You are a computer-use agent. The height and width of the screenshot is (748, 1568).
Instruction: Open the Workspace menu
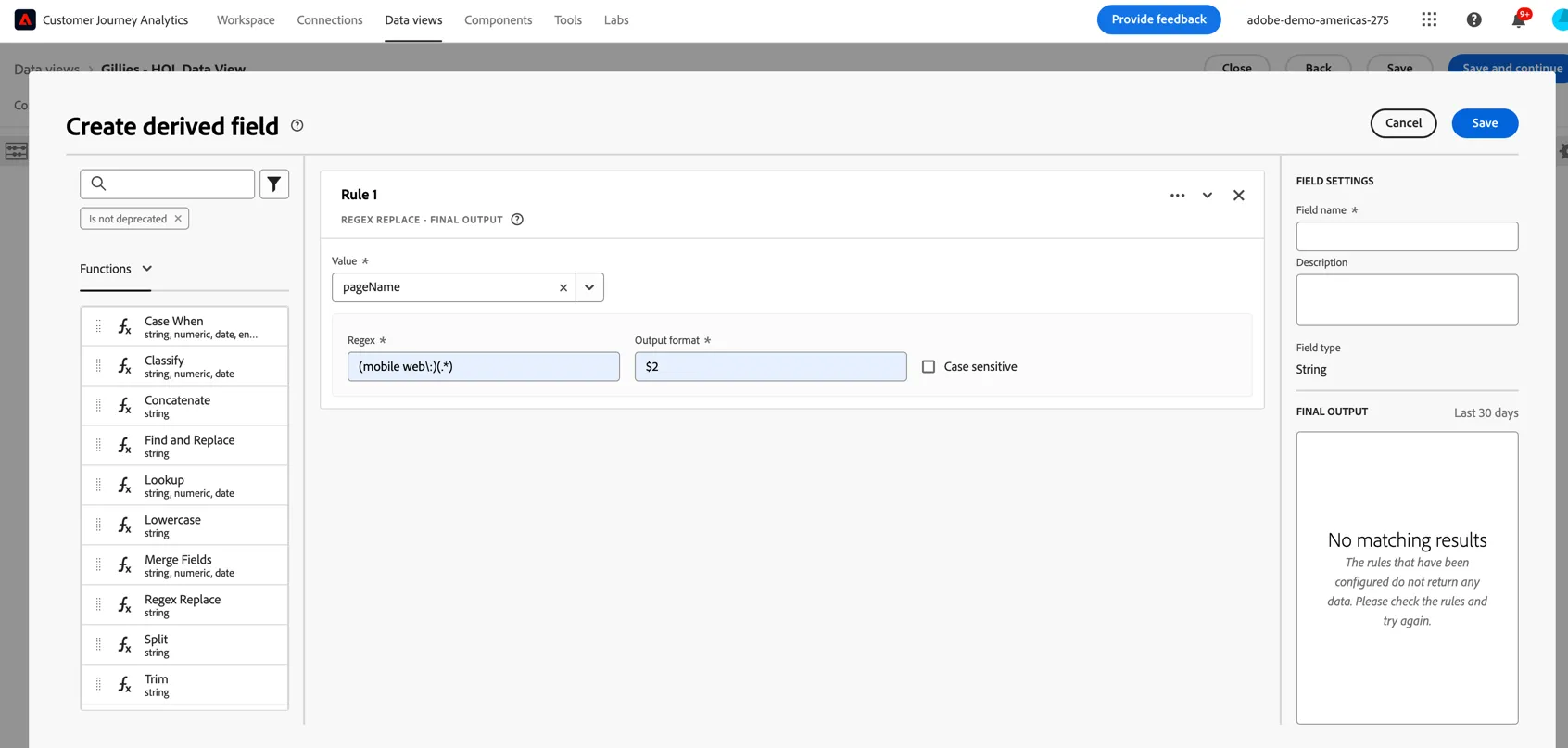[246, 19]
